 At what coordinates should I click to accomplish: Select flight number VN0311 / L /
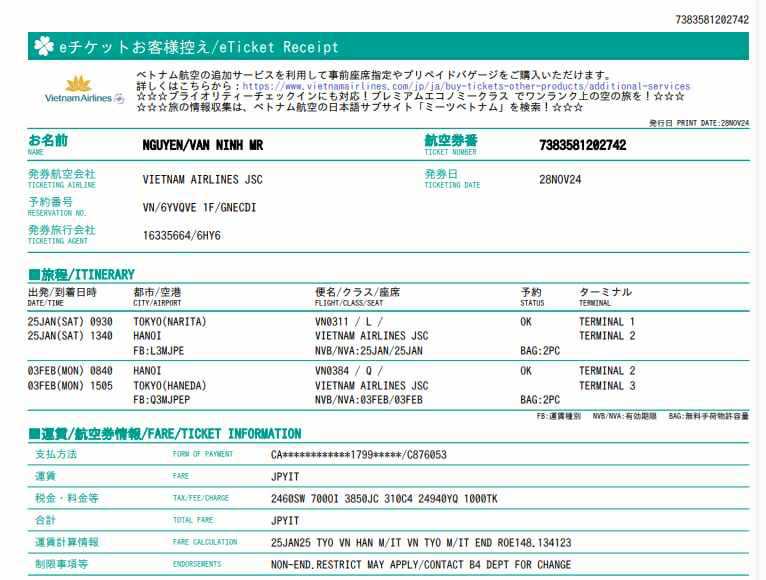[349, 322]
